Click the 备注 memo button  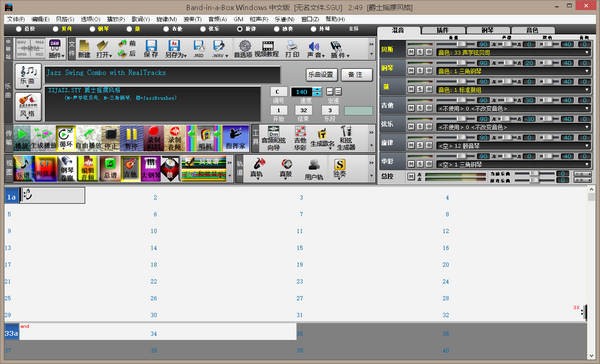pos(356,75)
